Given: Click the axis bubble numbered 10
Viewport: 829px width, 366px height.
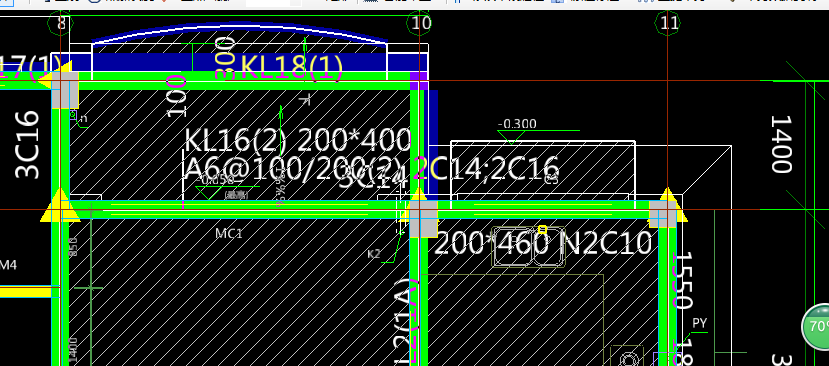Looking at the screenshot, I should [x=420, y=24].
